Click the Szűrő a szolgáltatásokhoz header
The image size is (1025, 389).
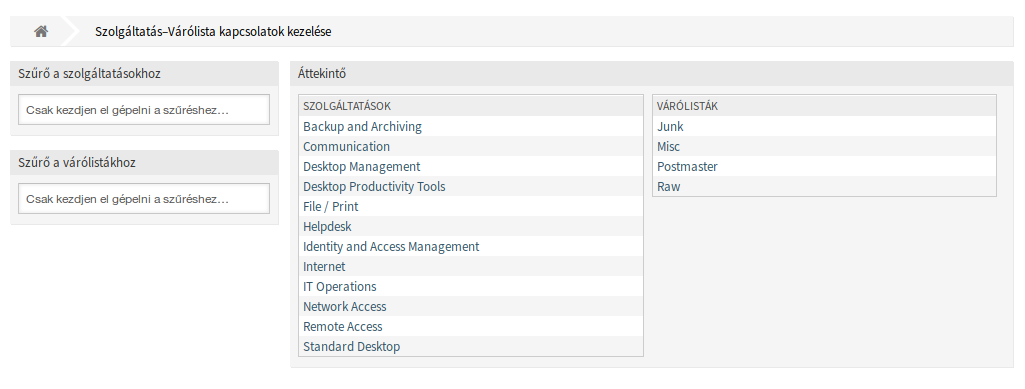(x=144, y=74)
